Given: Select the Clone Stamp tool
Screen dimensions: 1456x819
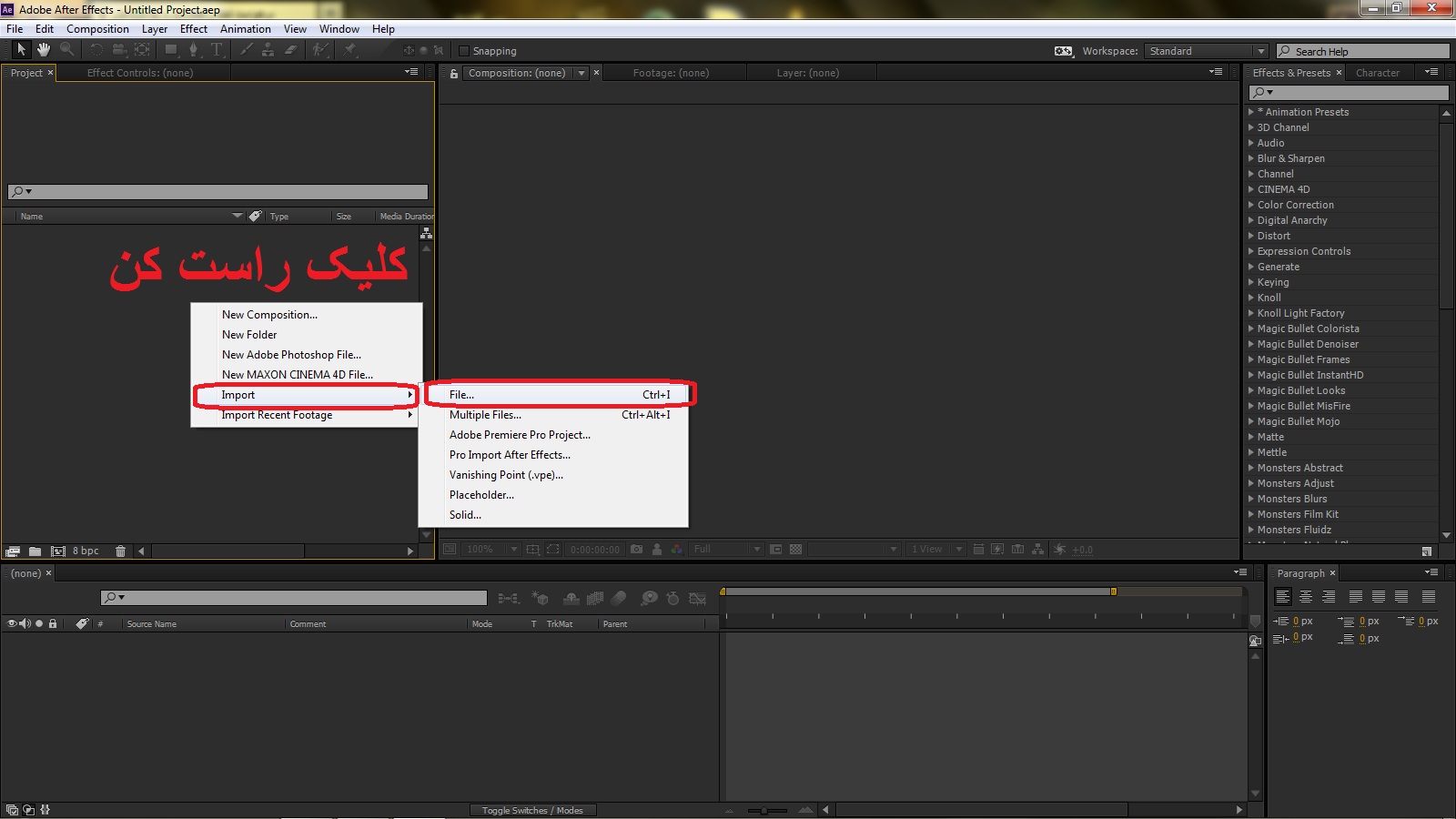Looking at the screenshot, I should (x=268, y=50).
